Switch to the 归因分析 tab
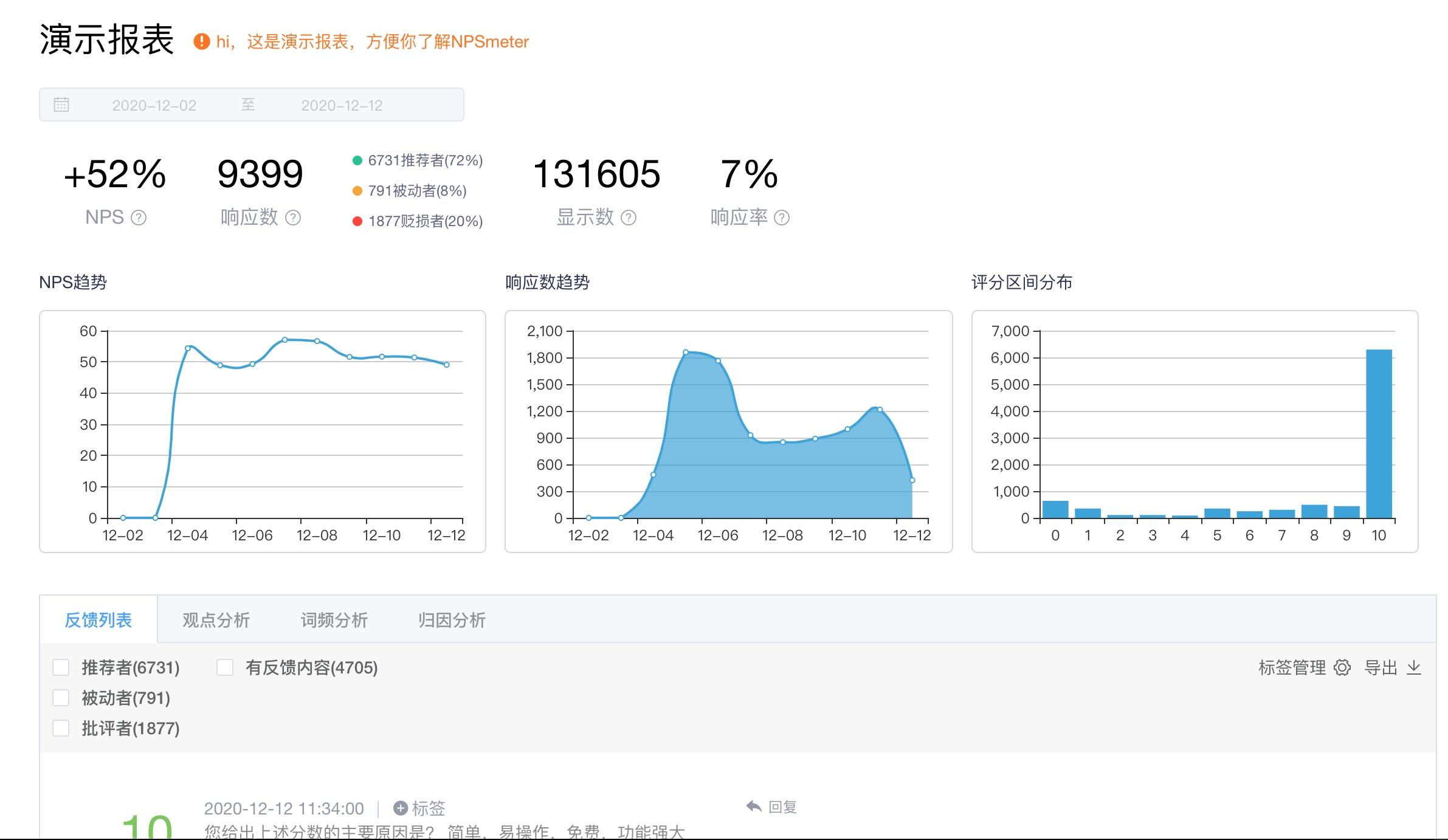The height and width of the screenshot is (840, 1448). tap(452, 620)
